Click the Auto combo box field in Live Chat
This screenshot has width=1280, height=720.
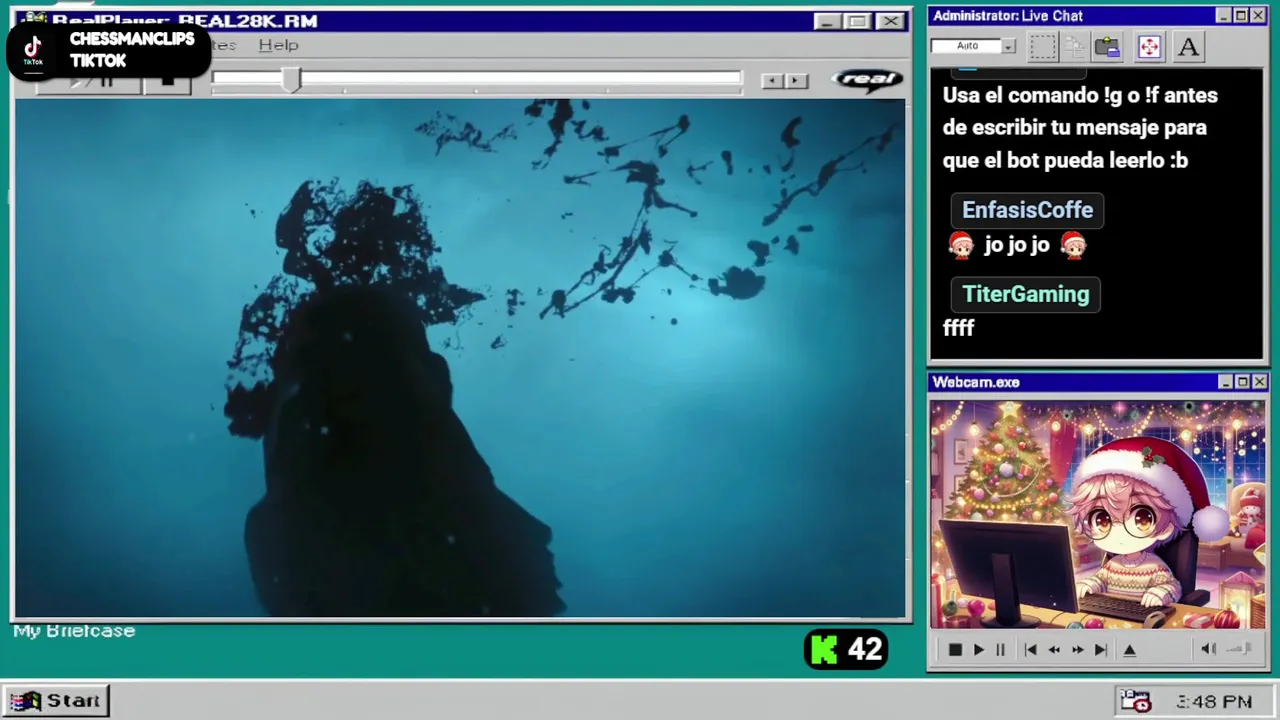point(973,46)
